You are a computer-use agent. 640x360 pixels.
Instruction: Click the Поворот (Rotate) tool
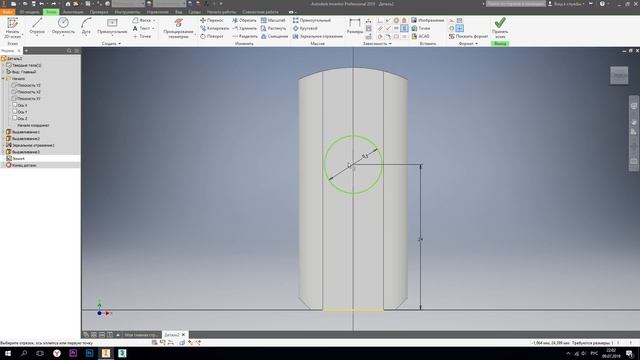(212, 36)
